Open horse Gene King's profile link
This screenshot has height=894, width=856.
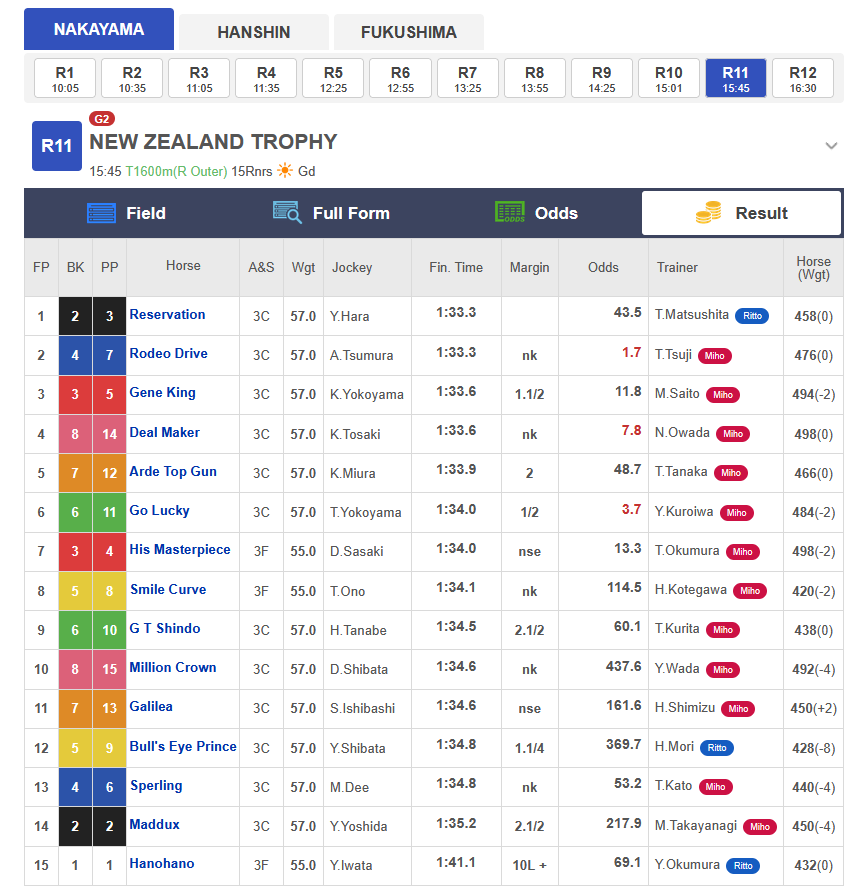tap(163, 393)
